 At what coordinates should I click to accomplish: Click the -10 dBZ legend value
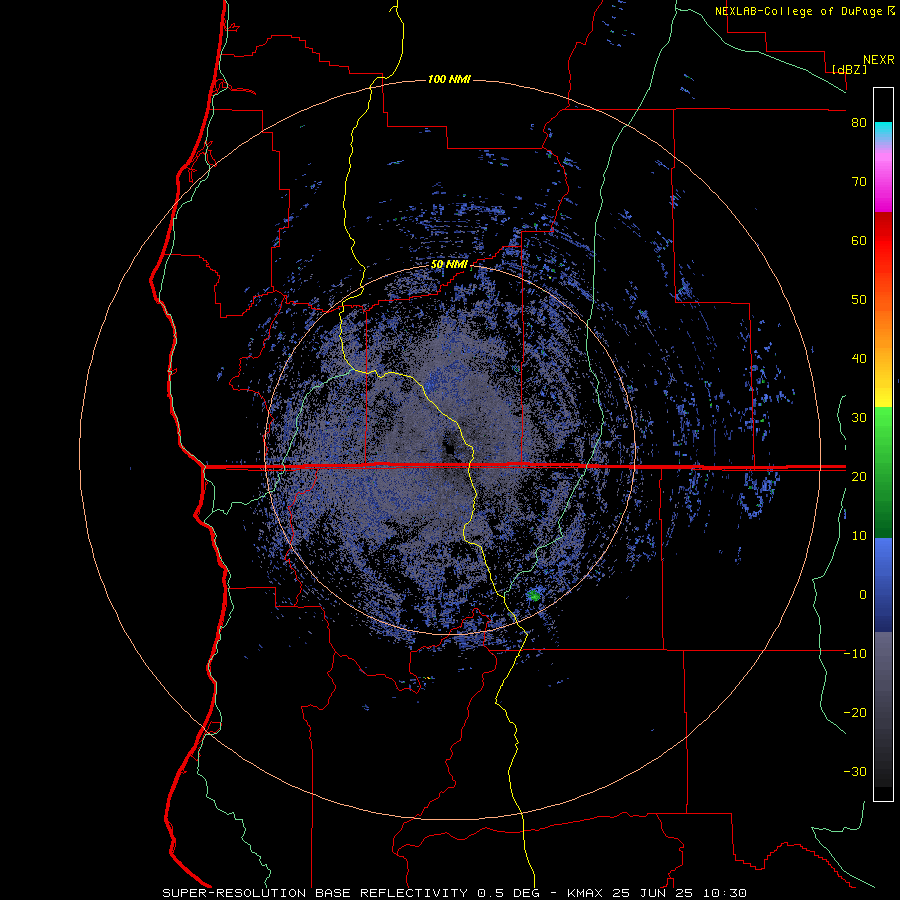coord(855,653)
